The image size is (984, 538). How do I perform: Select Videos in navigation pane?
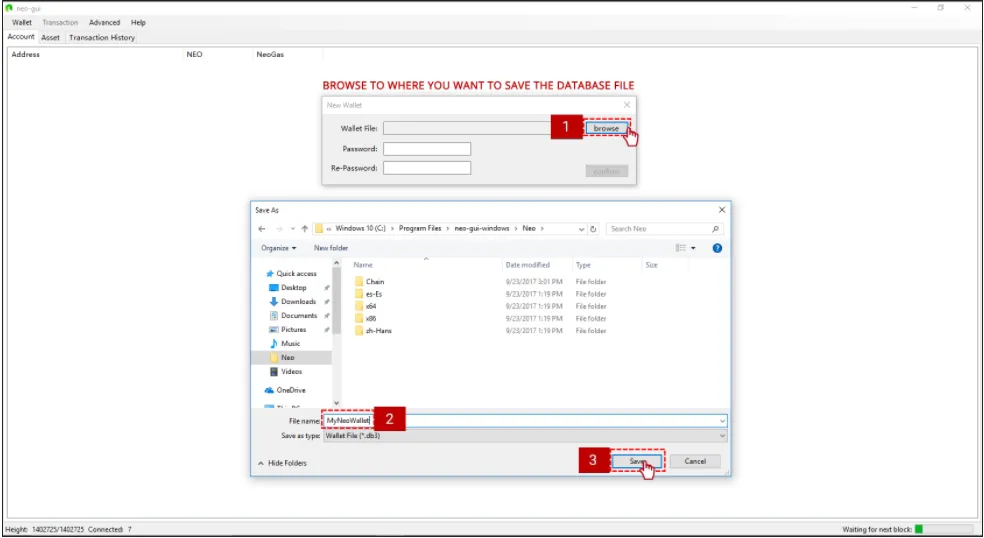click(x=291, y=371)
